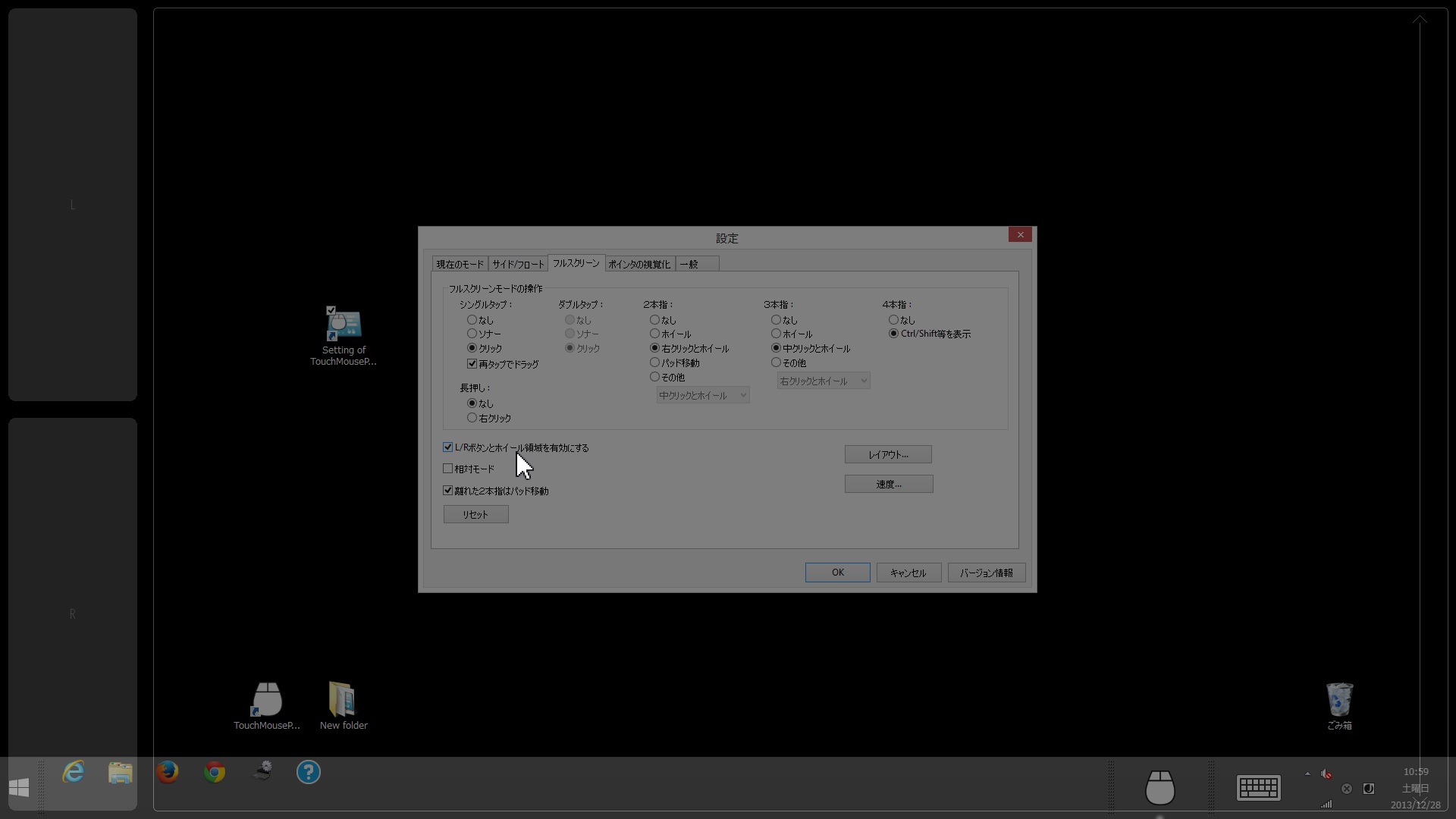Expand the 右クリックとホイール dropdown
The width and height of the screenshot is (1456, 819).
point(823,381)
